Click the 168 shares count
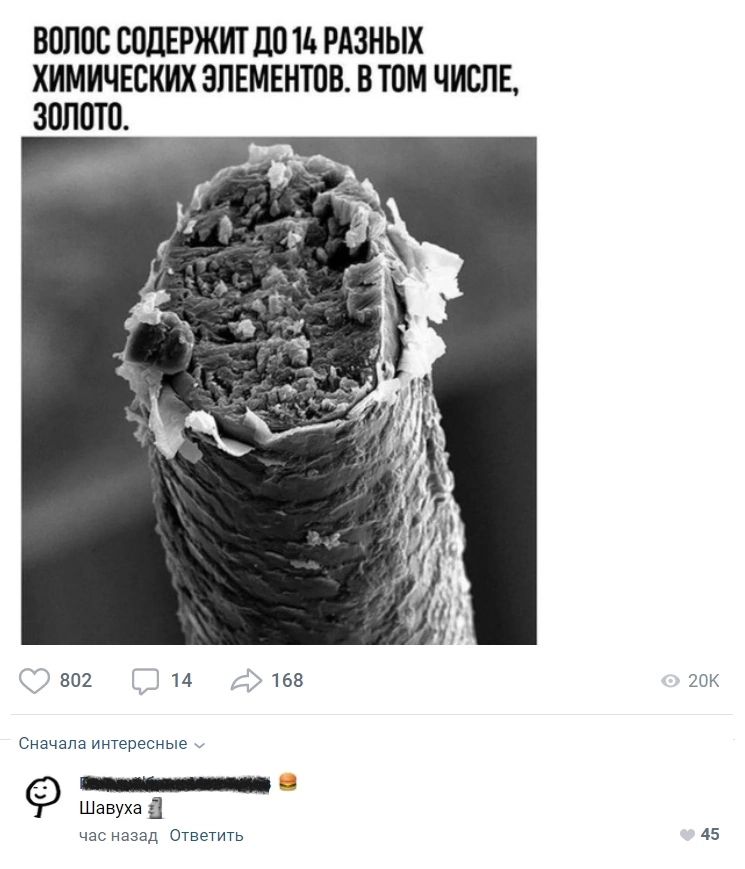 coord(287,681)
